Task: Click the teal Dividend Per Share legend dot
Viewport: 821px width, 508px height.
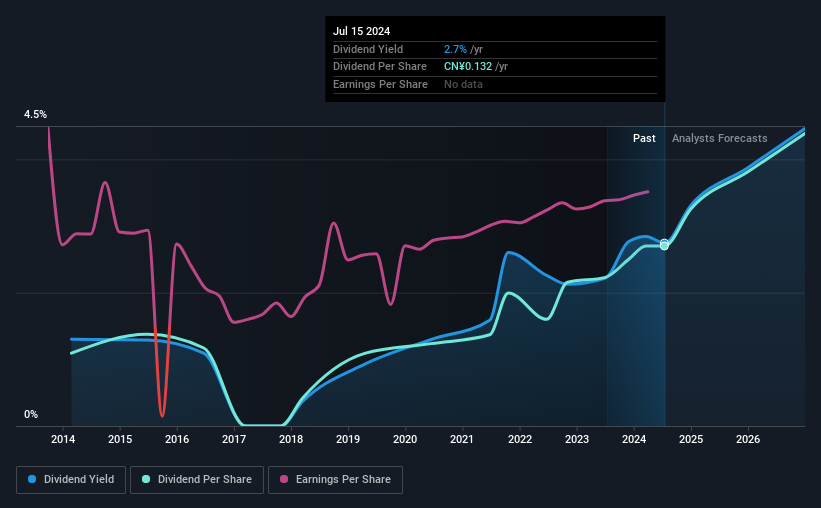Action: (x=146, y=479)
